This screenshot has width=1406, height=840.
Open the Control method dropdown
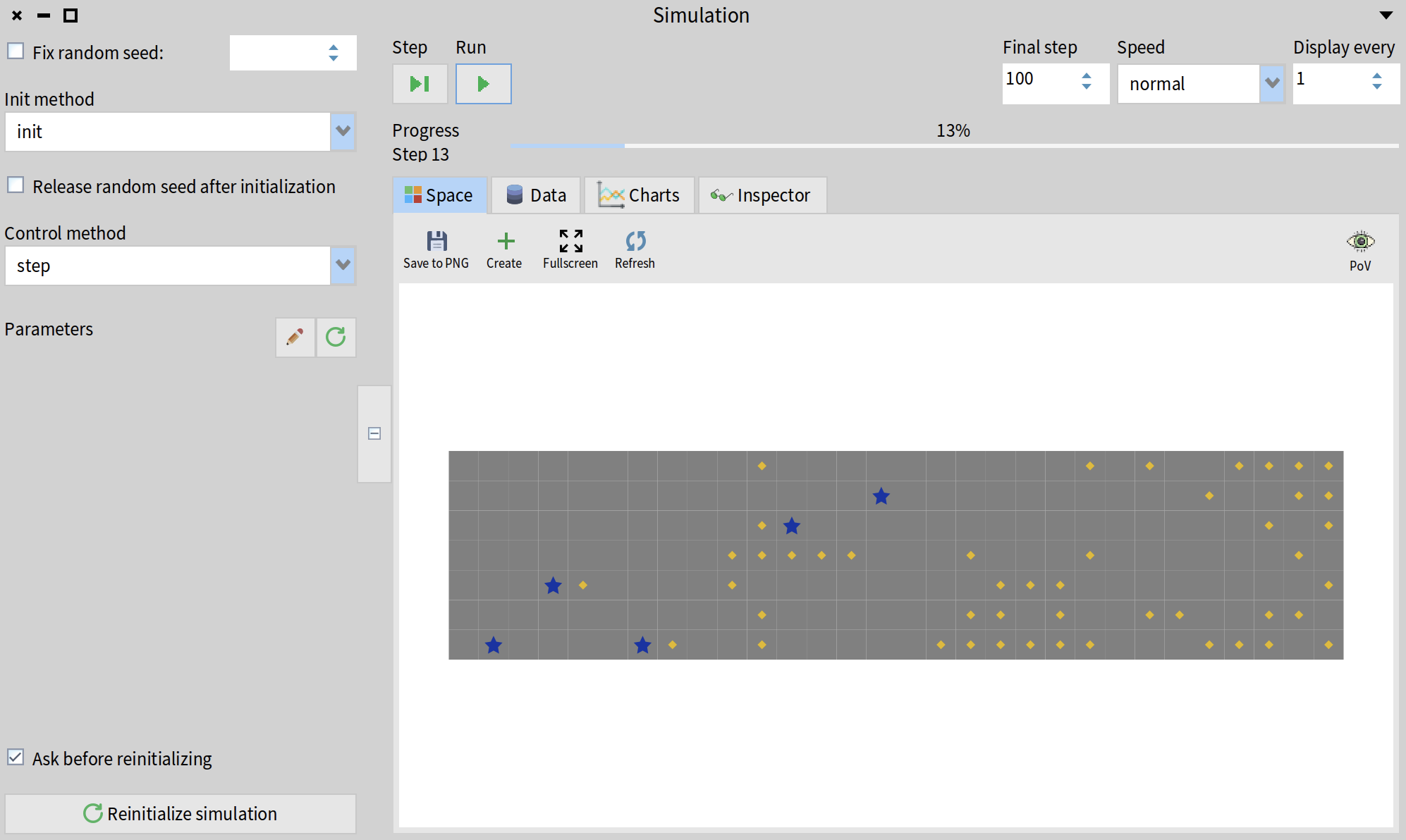click(343, 265)
